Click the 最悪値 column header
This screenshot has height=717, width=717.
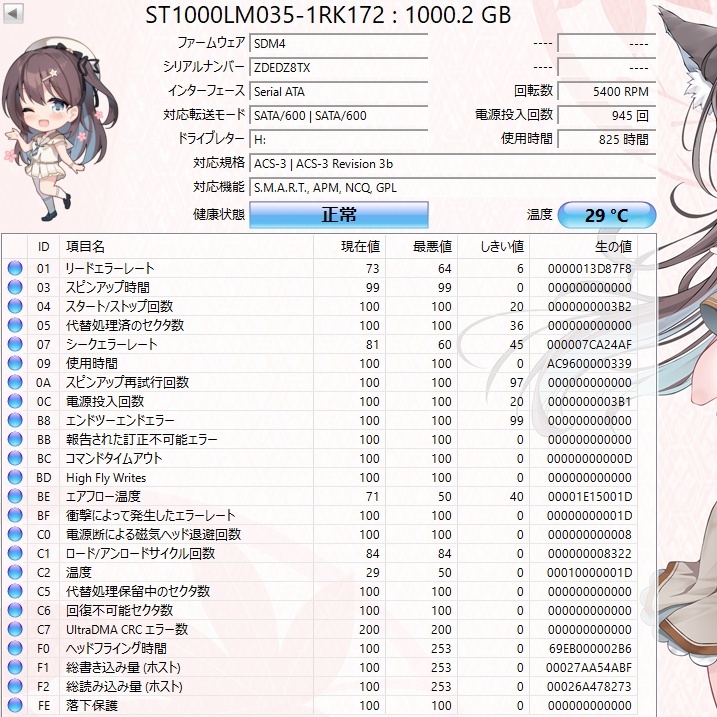pyautogui.click(x=422, y=247)
